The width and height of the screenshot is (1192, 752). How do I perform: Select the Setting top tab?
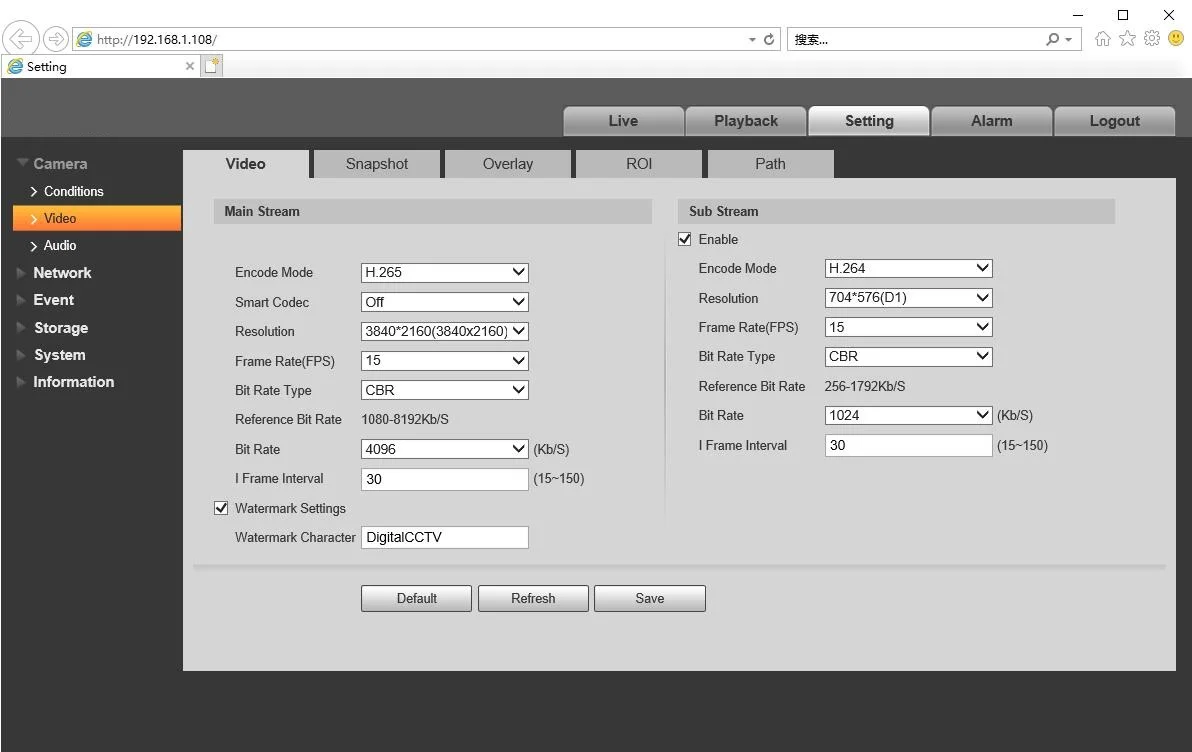point(869,121)
